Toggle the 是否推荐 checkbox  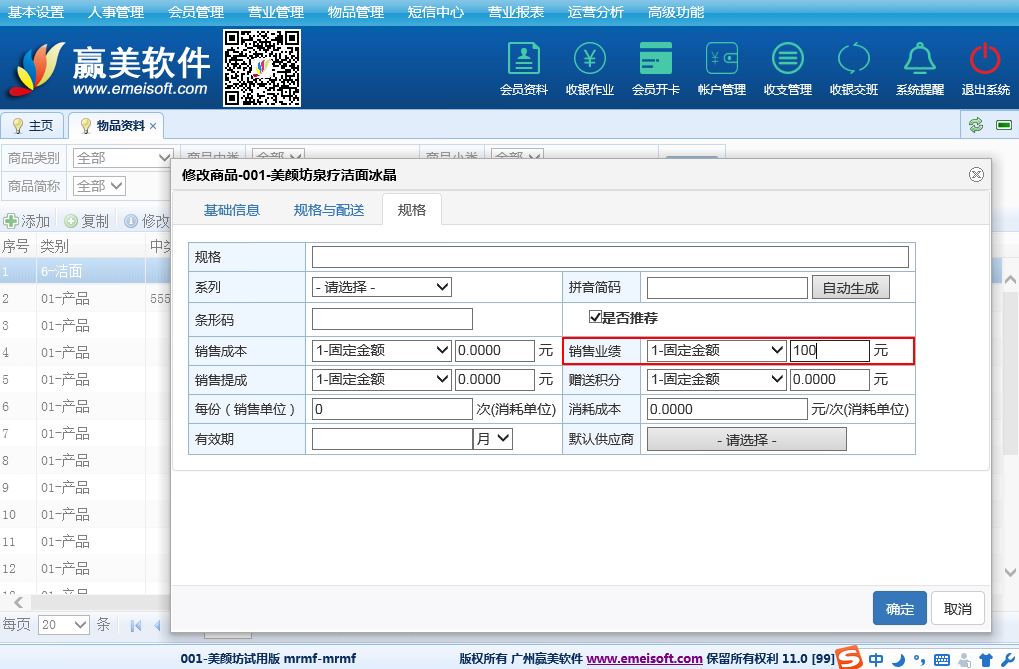point(595,318)
